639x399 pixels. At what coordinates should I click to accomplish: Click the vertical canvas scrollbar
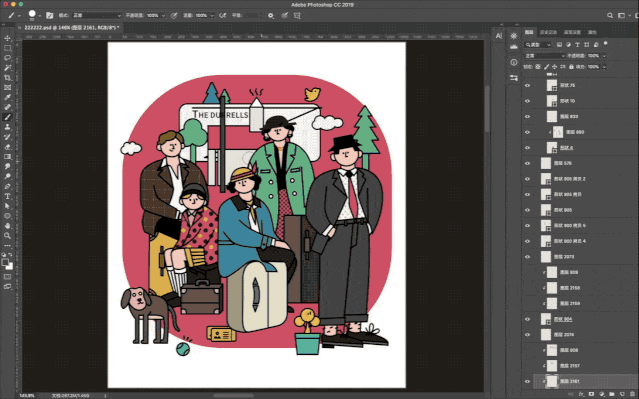click(x=487, y=108)
